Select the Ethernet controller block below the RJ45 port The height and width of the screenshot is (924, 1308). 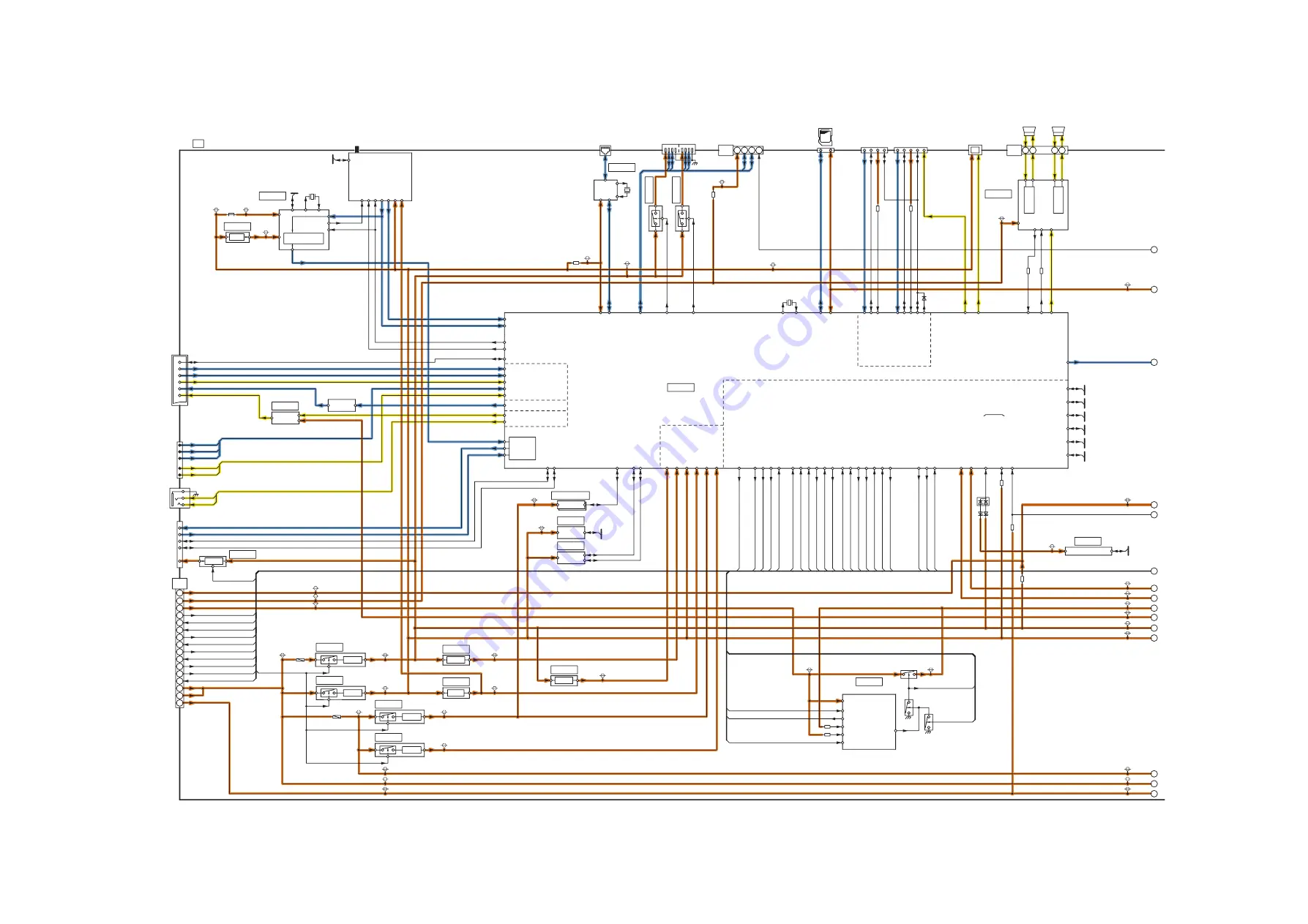[x=605, y=190]
